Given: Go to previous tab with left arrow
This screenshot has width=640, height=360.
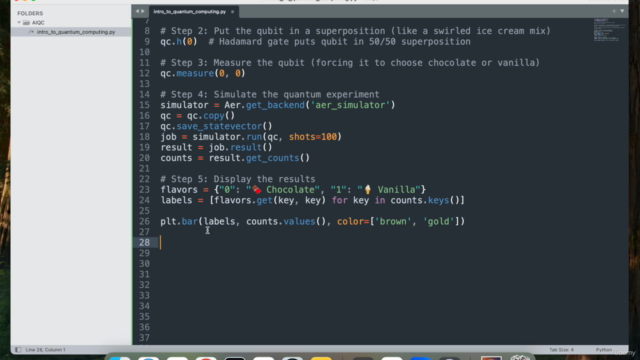Looking at the screenshot, I should [x=137, y=11].
